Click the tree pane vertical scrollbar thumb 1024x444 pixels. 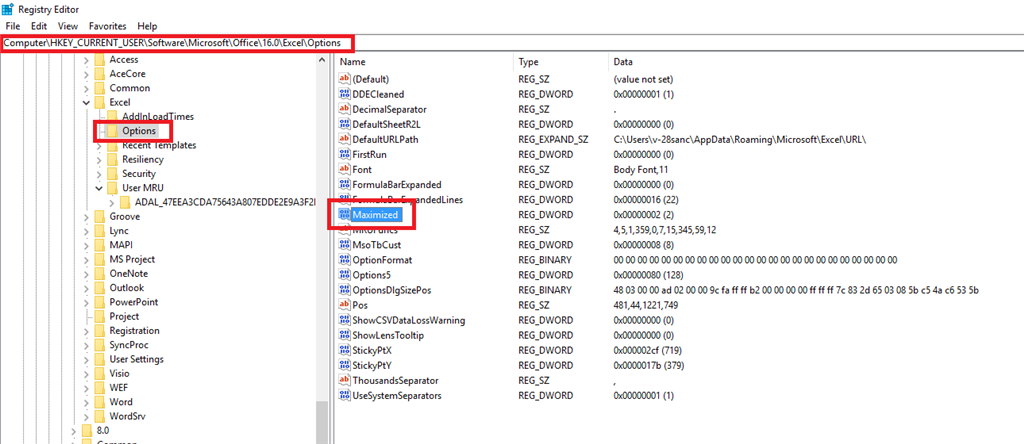click(x=322, y=422)
